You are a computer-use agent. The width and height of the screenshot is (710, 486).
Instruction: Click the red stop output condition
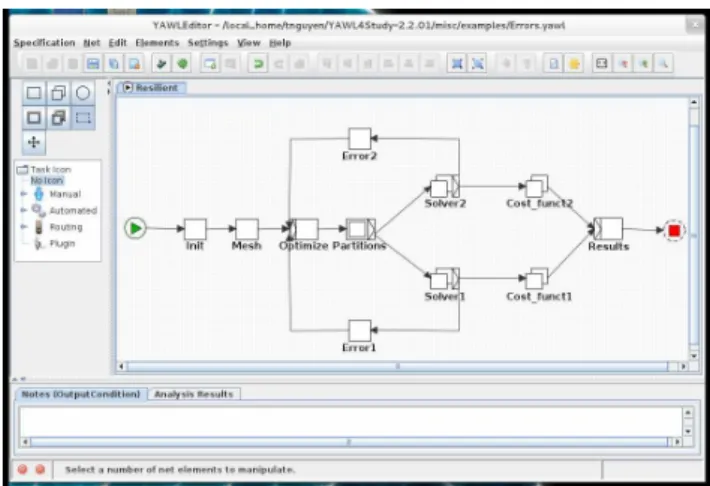click(674, 231)
